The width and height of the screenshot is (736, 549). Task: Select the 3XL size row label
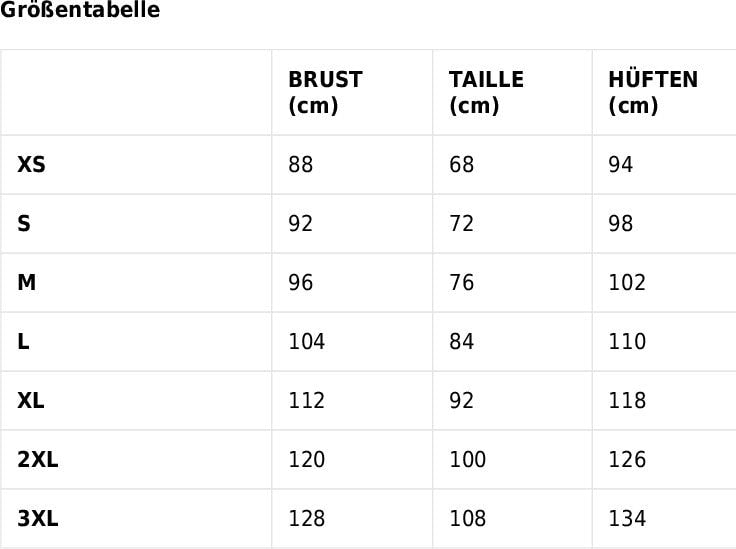pyautogui.click(x=38, y=518)
